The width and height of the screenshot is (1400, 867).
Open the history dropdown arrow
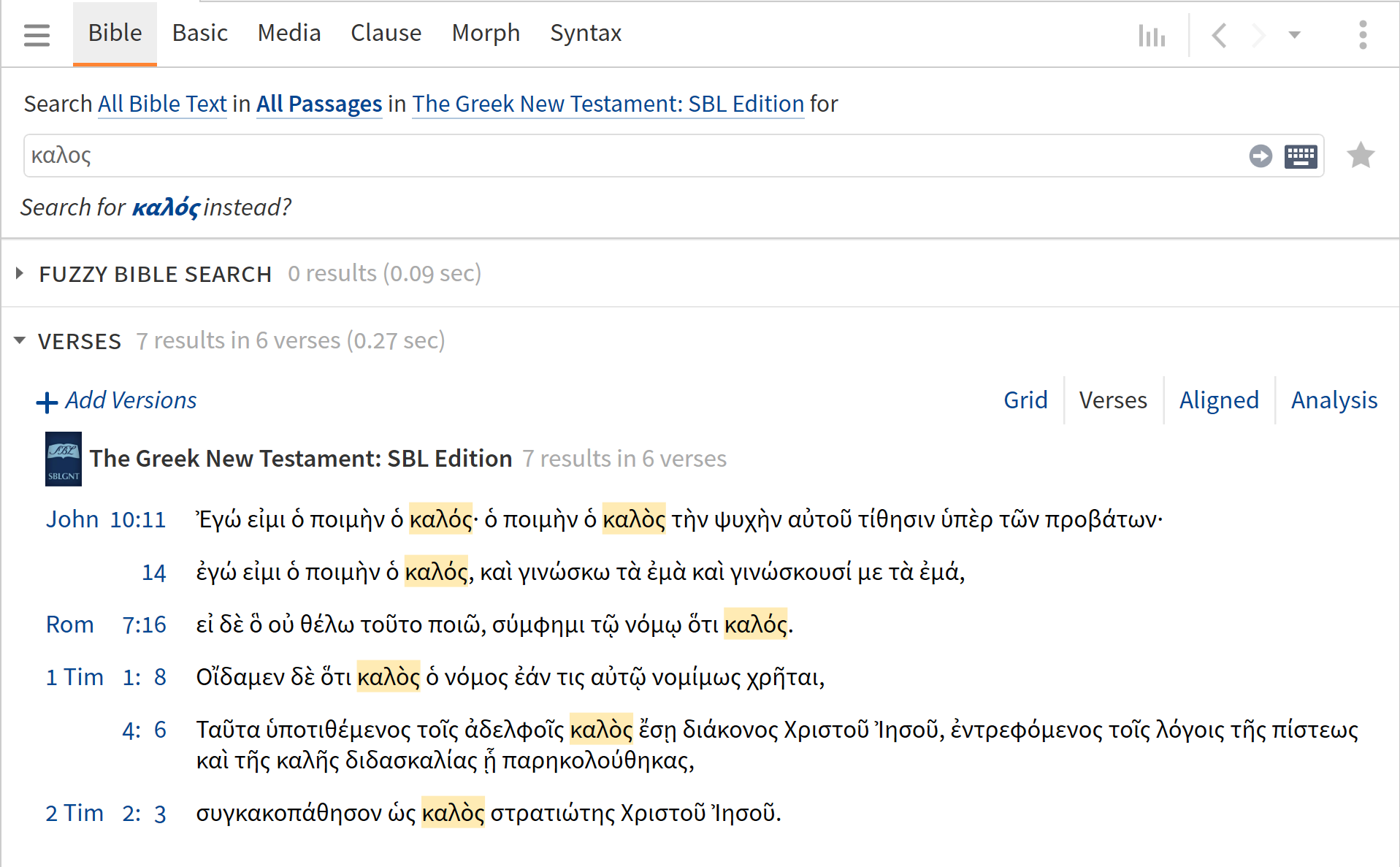point(1294,35)
